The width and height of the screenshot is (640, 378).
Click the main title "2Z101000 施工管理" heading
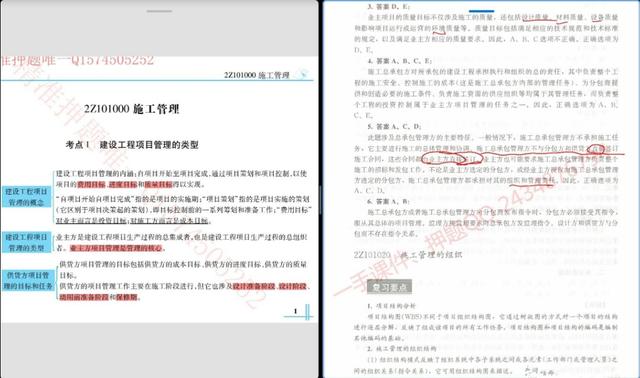click(131, 109)
